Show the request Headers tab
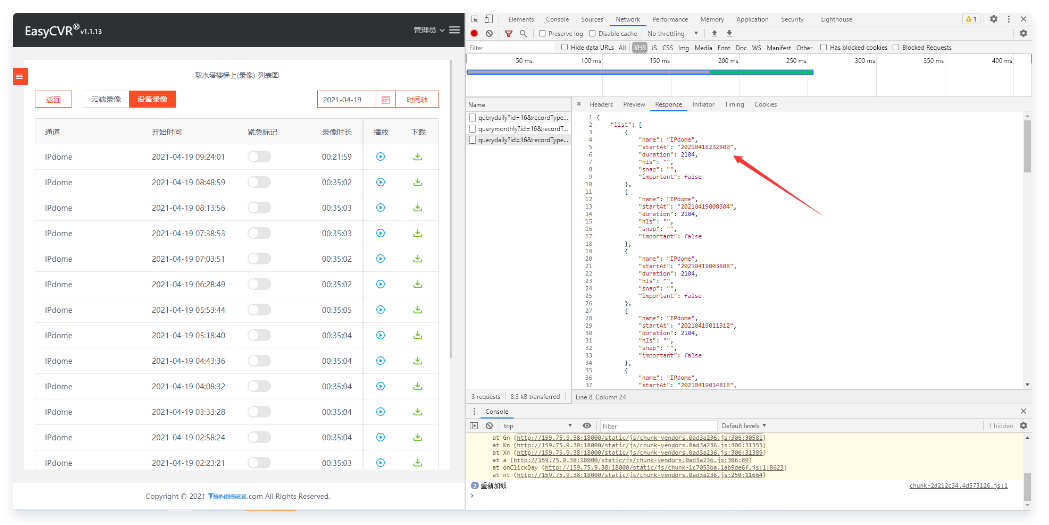The height and width of the screenshot is (525, 1049). point(601,104)
